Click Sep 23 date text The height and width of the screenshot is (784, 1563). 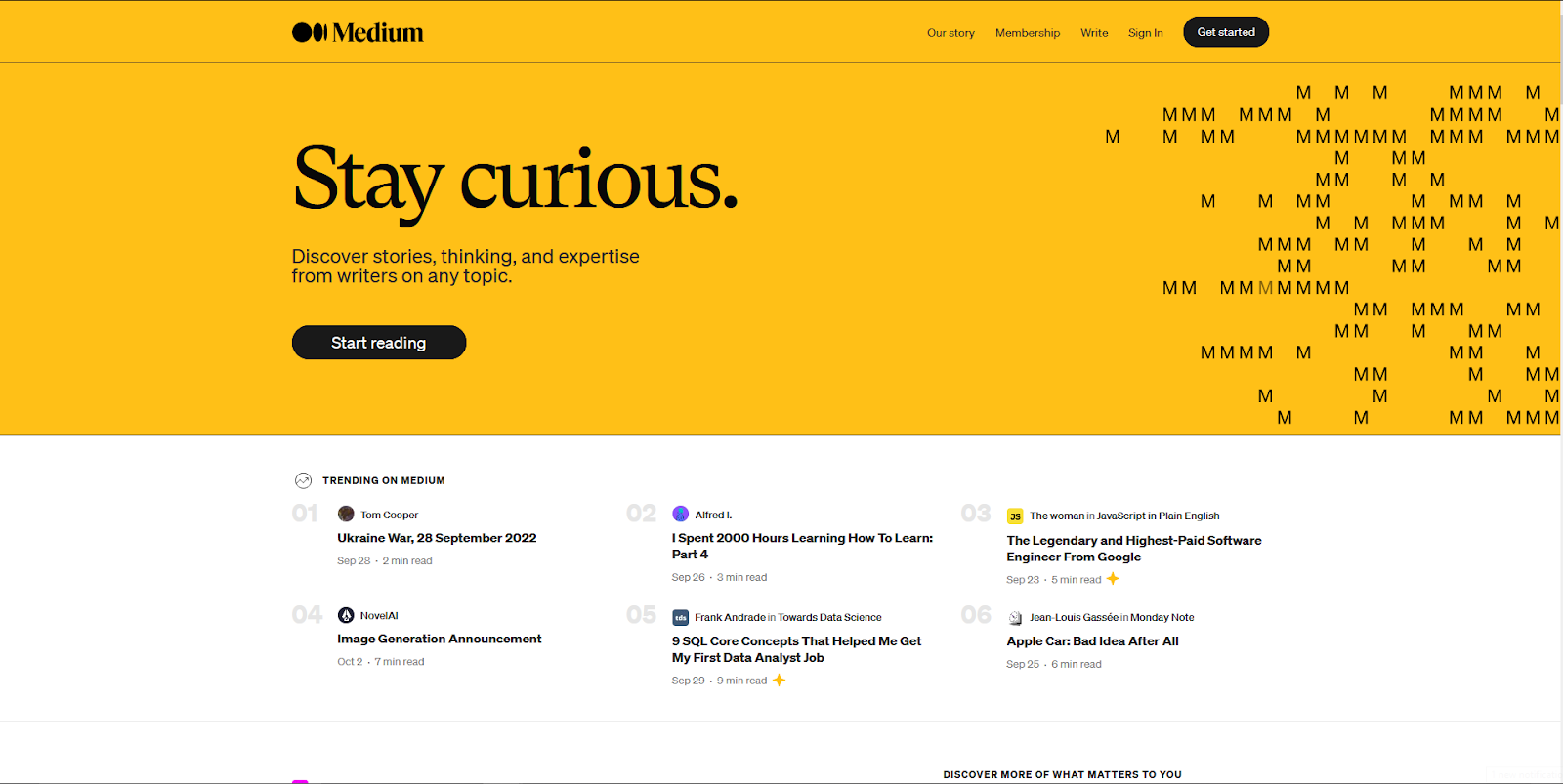click(1023, 580)
